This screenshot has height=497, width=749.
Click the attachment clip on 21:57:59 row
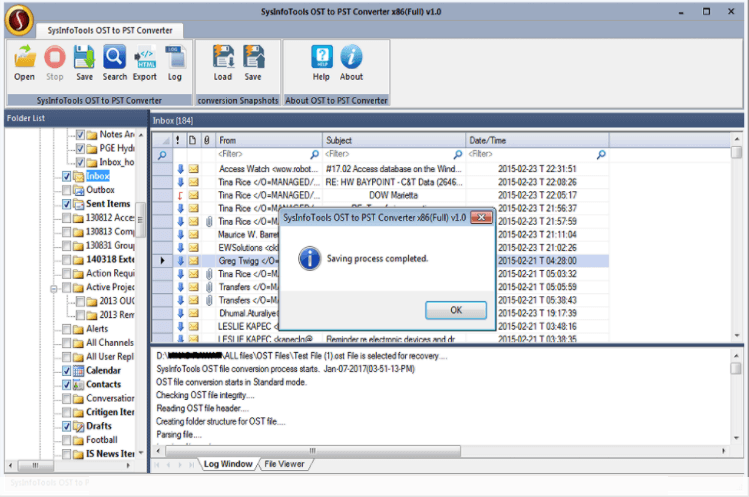click(x=209, y=221)
